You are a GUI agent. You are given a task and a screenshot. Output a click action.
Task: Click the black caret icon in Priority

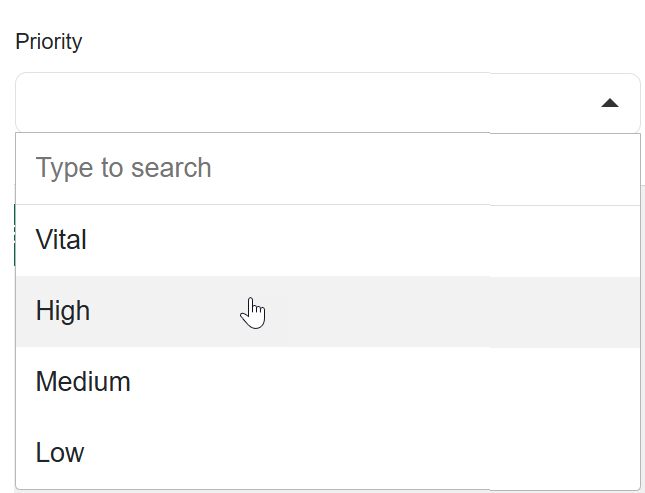[610, 103]
